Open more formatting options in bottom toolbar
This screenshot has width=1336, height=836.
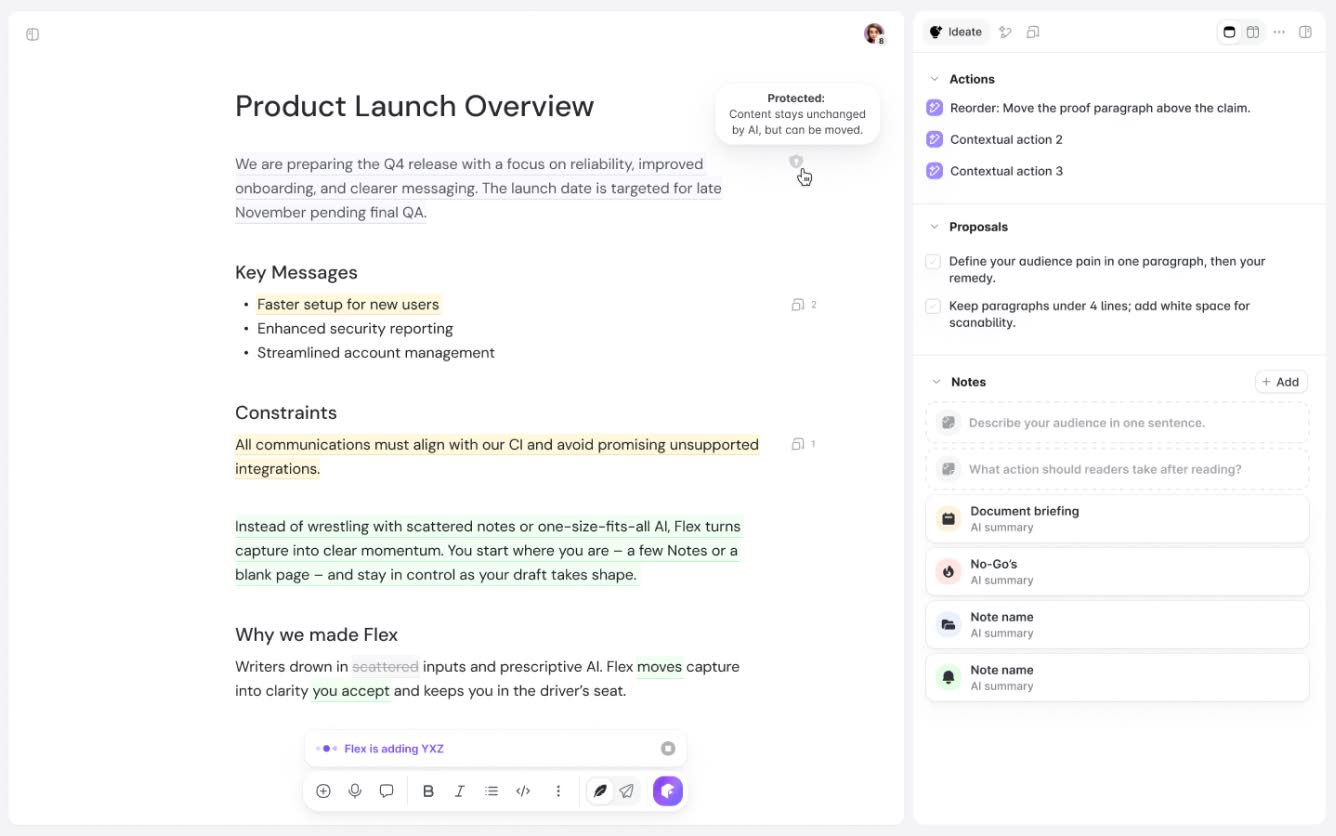(x=558, y=791)
